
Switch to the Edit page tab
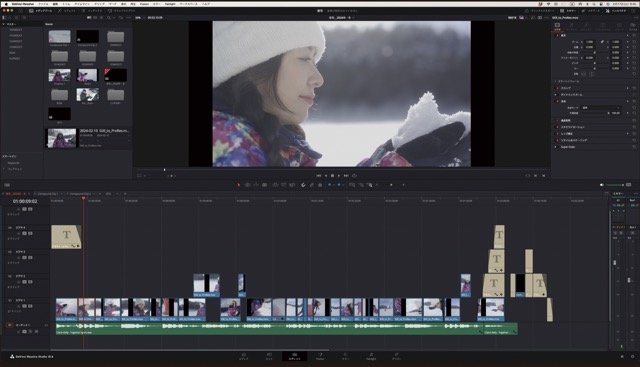[x=294, y=356]
